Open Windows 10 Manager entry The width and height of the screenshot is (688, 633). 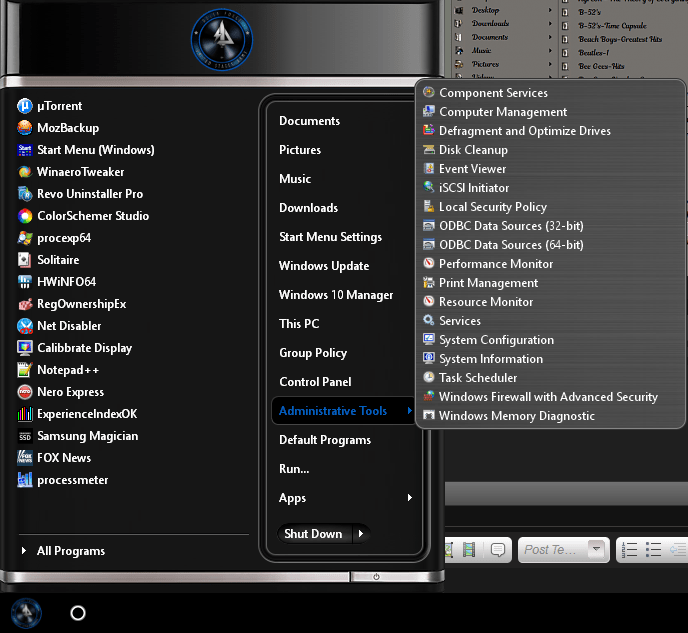tap(336, 295)
